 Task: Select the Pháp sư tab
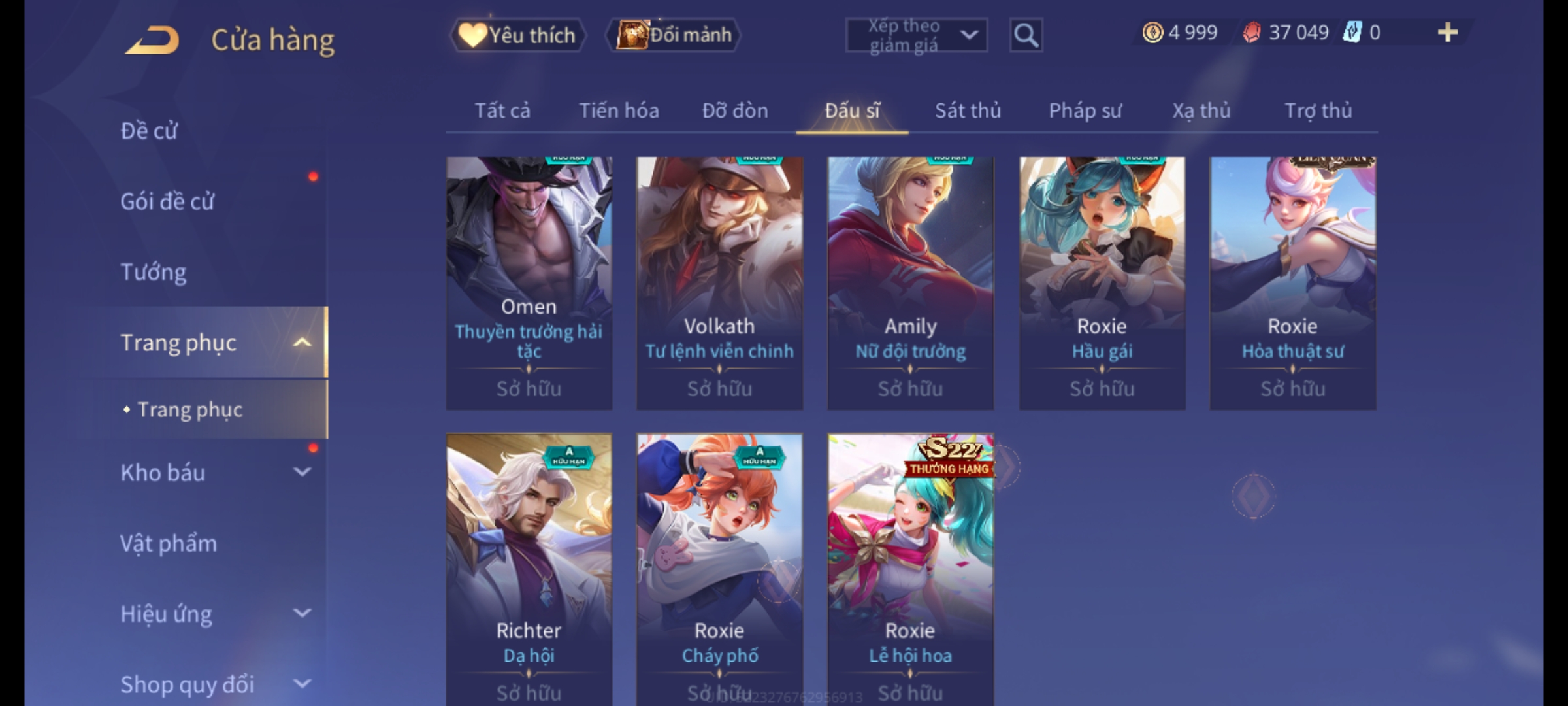point(1085,110)
